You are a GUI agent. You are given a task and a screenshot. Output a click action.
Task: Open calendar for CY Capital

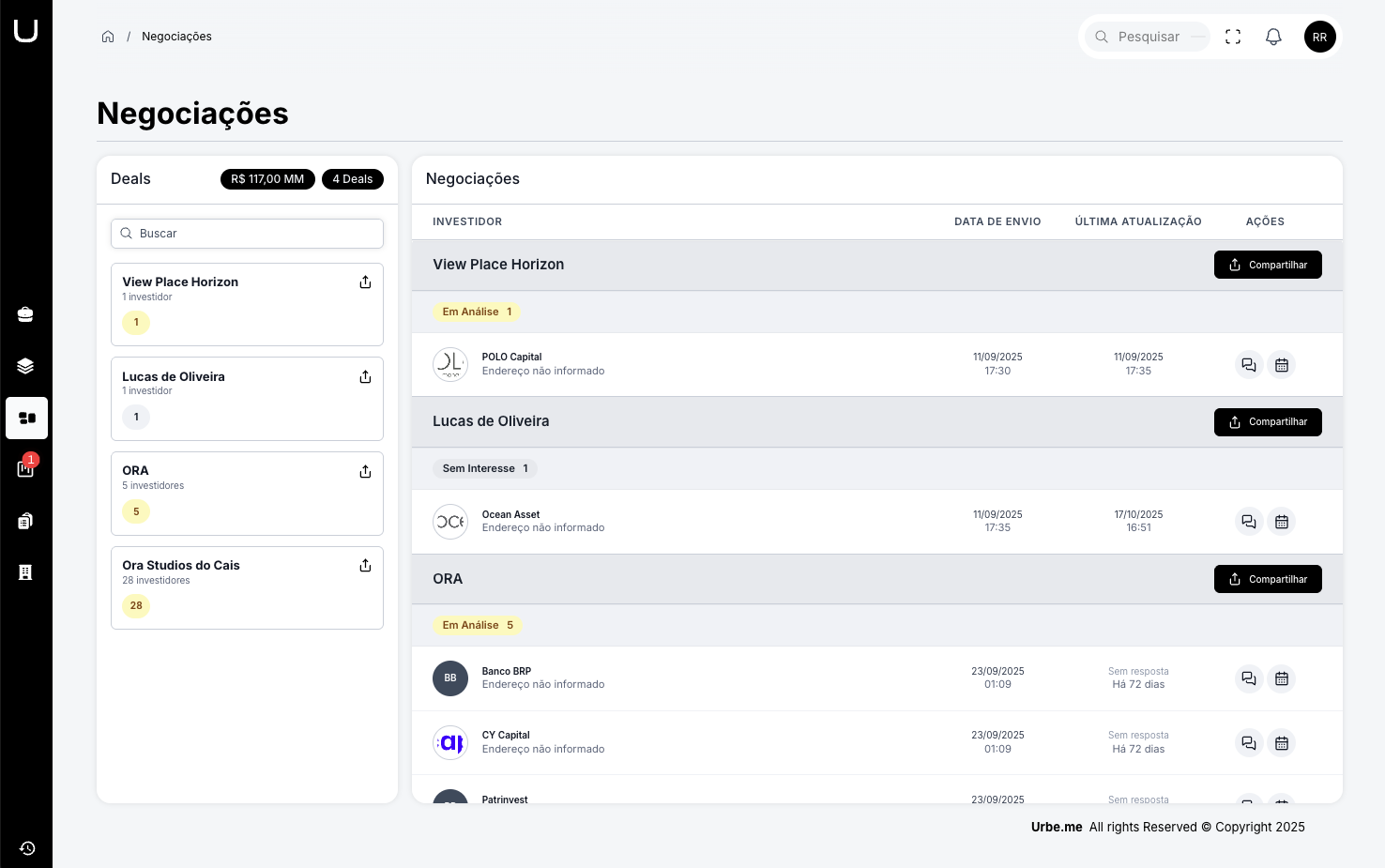point(1281,743)
